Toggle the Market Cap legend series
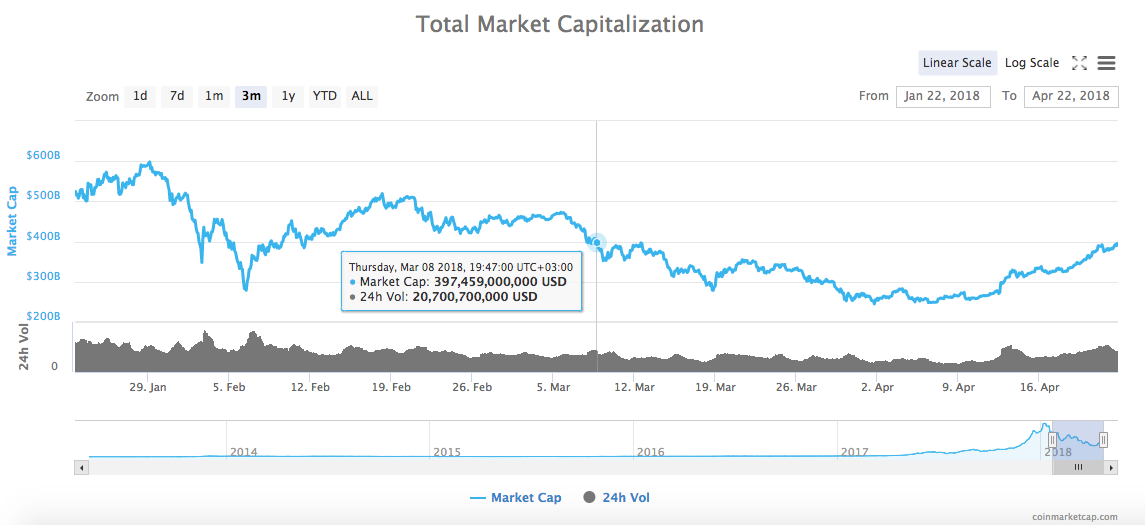The width and height of the screenshot is (1145, 525). click(x=515, y=498)
